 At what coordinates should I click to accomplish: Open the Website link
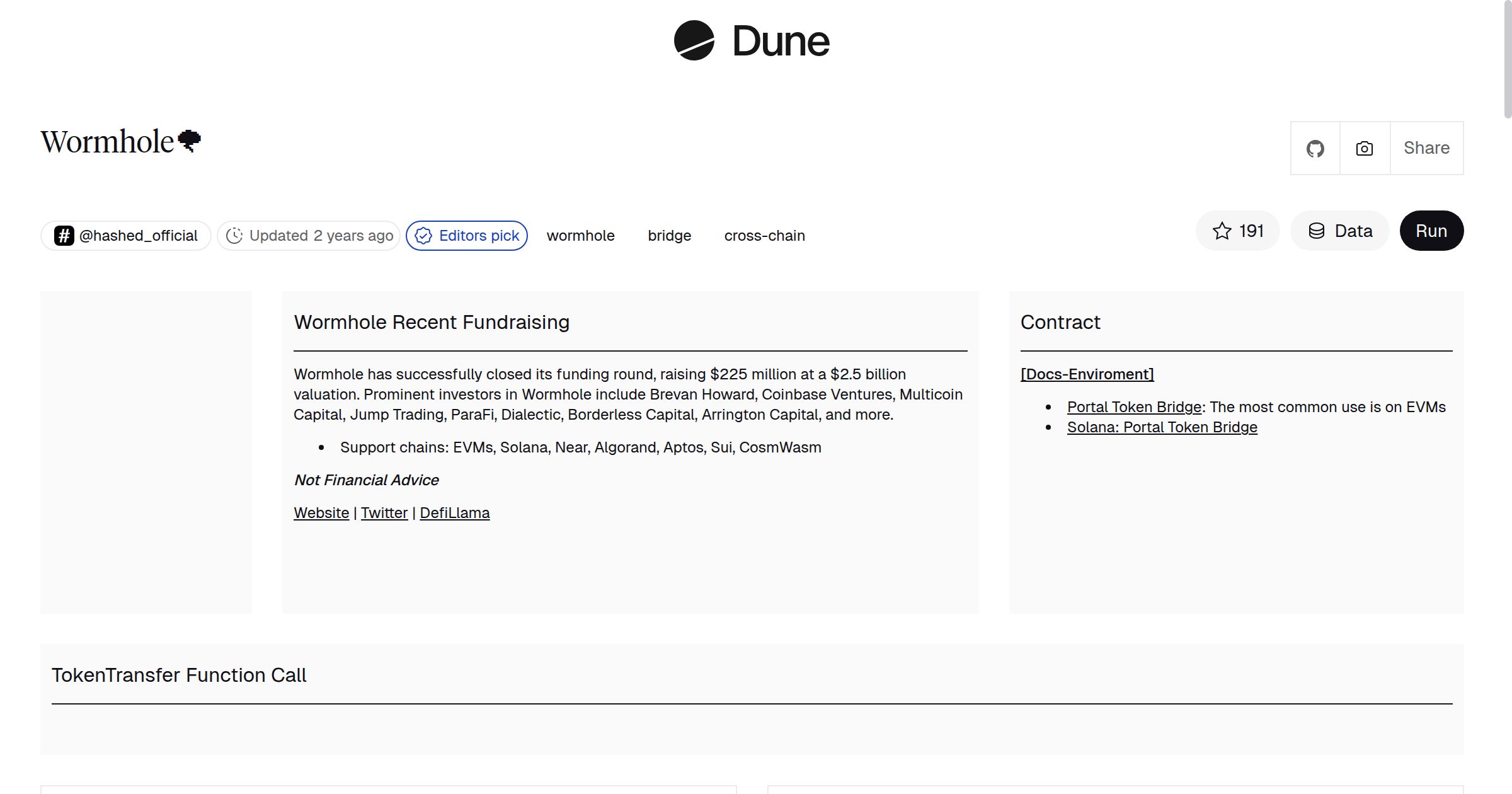tap(321, 513)
